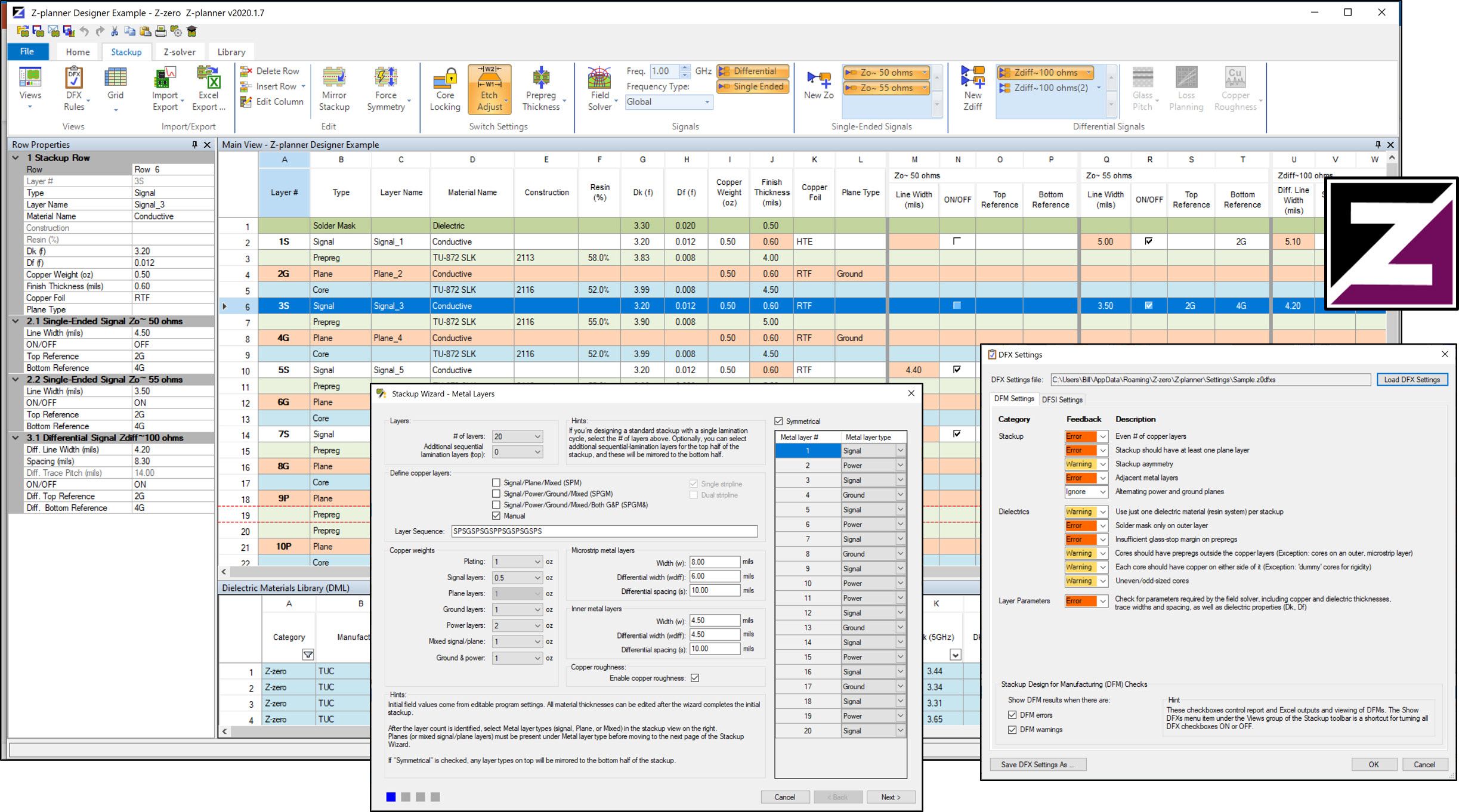Click the orange Error feedback for Adjacent metal layers
The width and height of the screenshot is (1459, 812).
click(x=1081, y=478)
